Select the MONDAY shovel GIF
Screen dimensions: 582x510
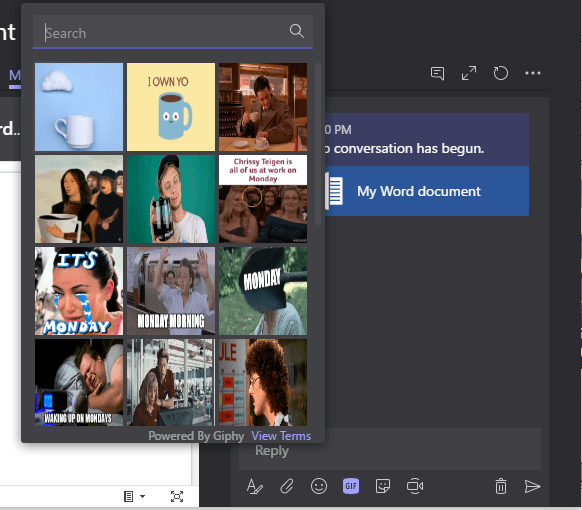263,291
